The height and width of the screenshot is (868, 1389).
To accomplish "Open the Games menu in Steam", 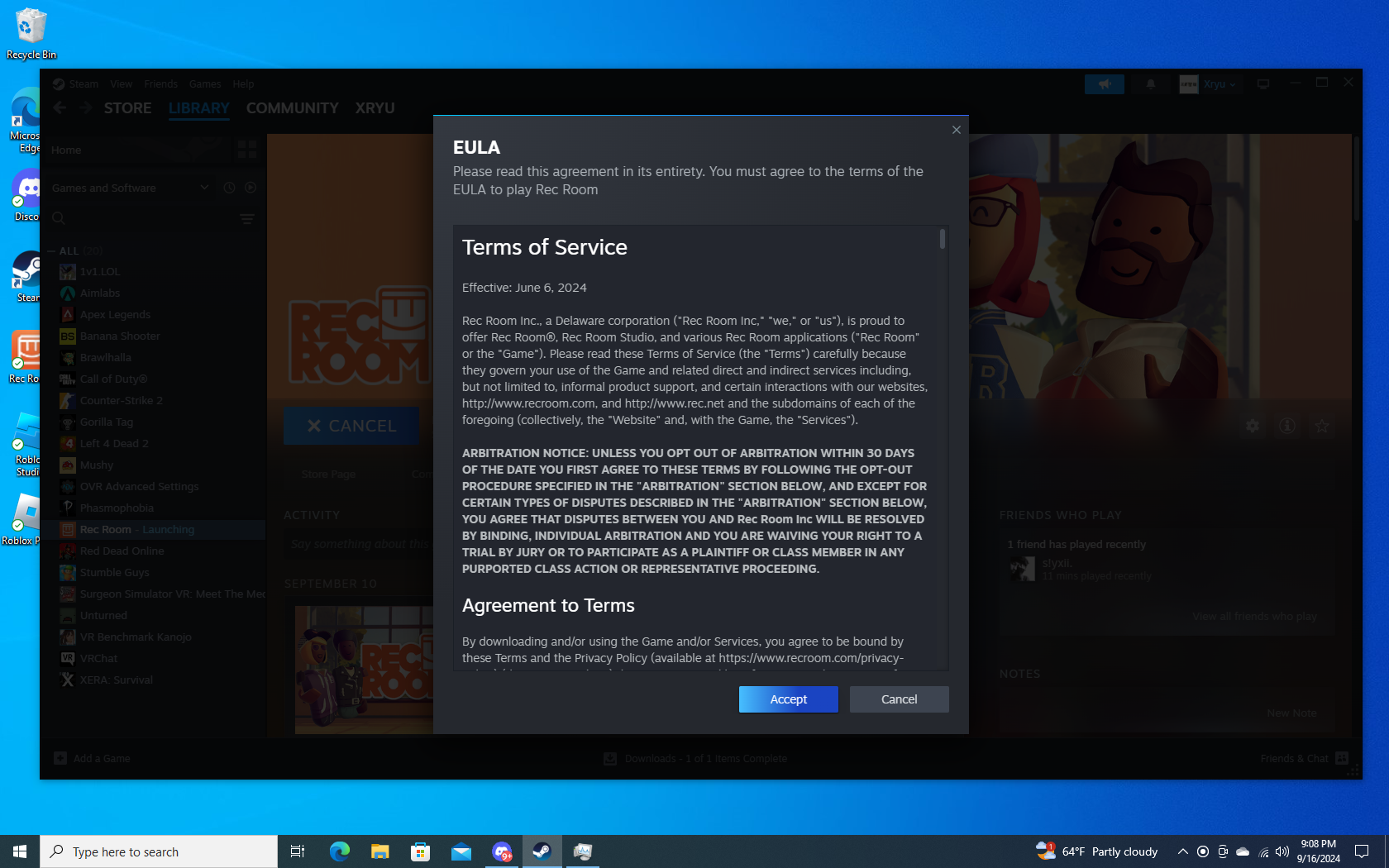I will coord(204,84).
